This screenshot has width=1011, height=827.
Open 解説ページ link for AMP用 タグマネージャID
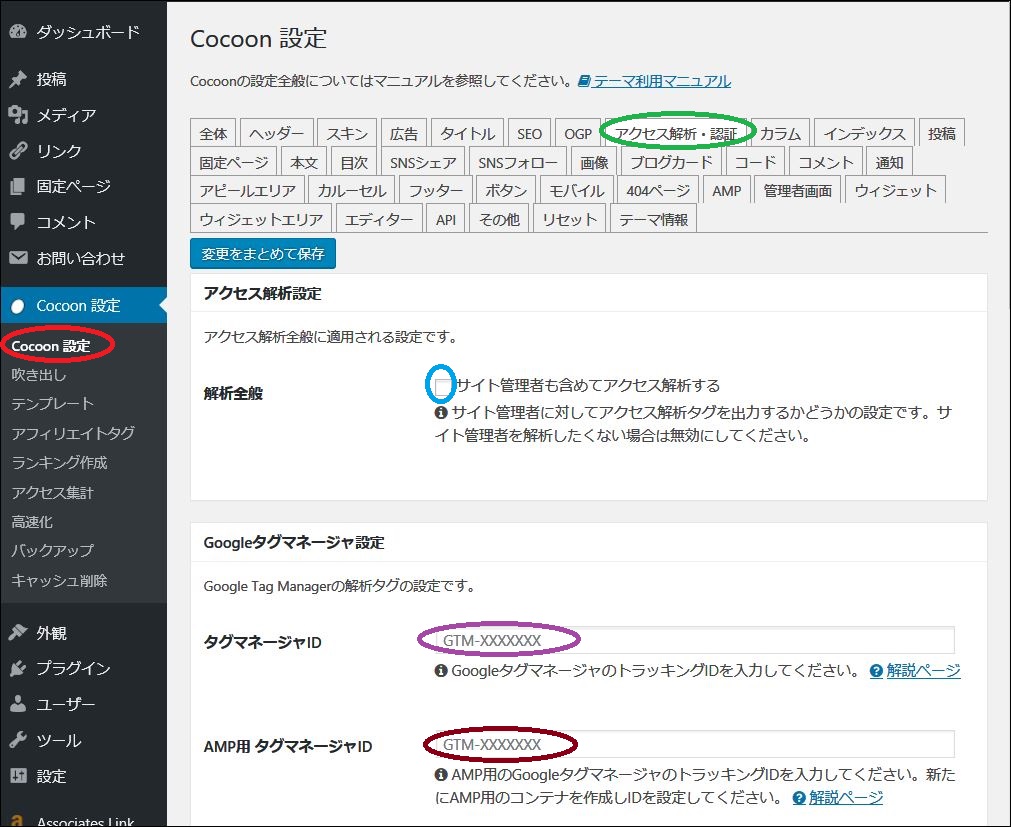(x=846, y=798)
